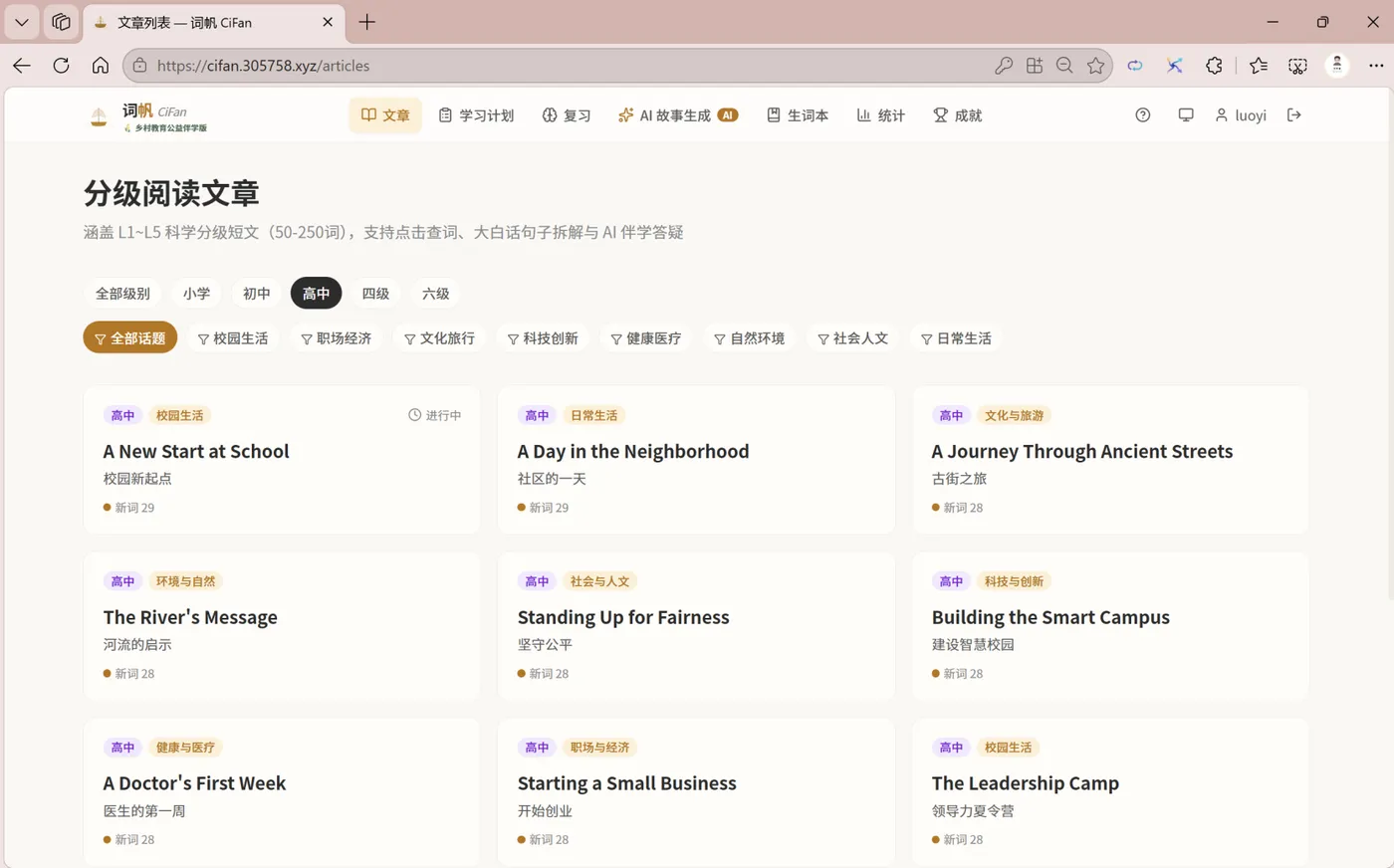Open the article A Journey Through Ancient Streets
Viewport: 1394px width, 868px height.
1110,460
